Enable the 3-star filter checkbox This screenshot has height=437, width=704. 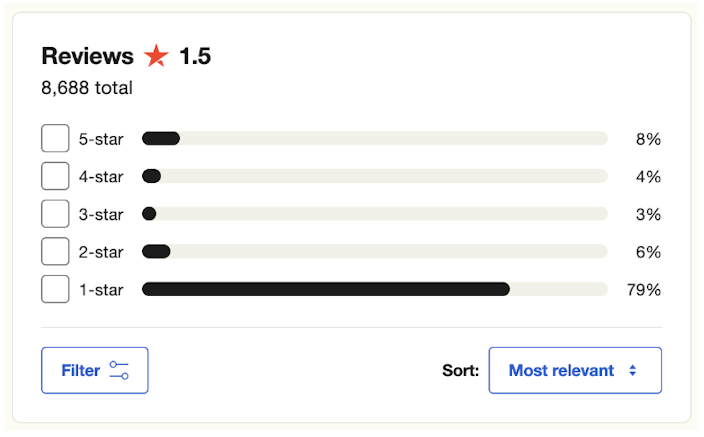pyautogui.click(x=55, y=214)
